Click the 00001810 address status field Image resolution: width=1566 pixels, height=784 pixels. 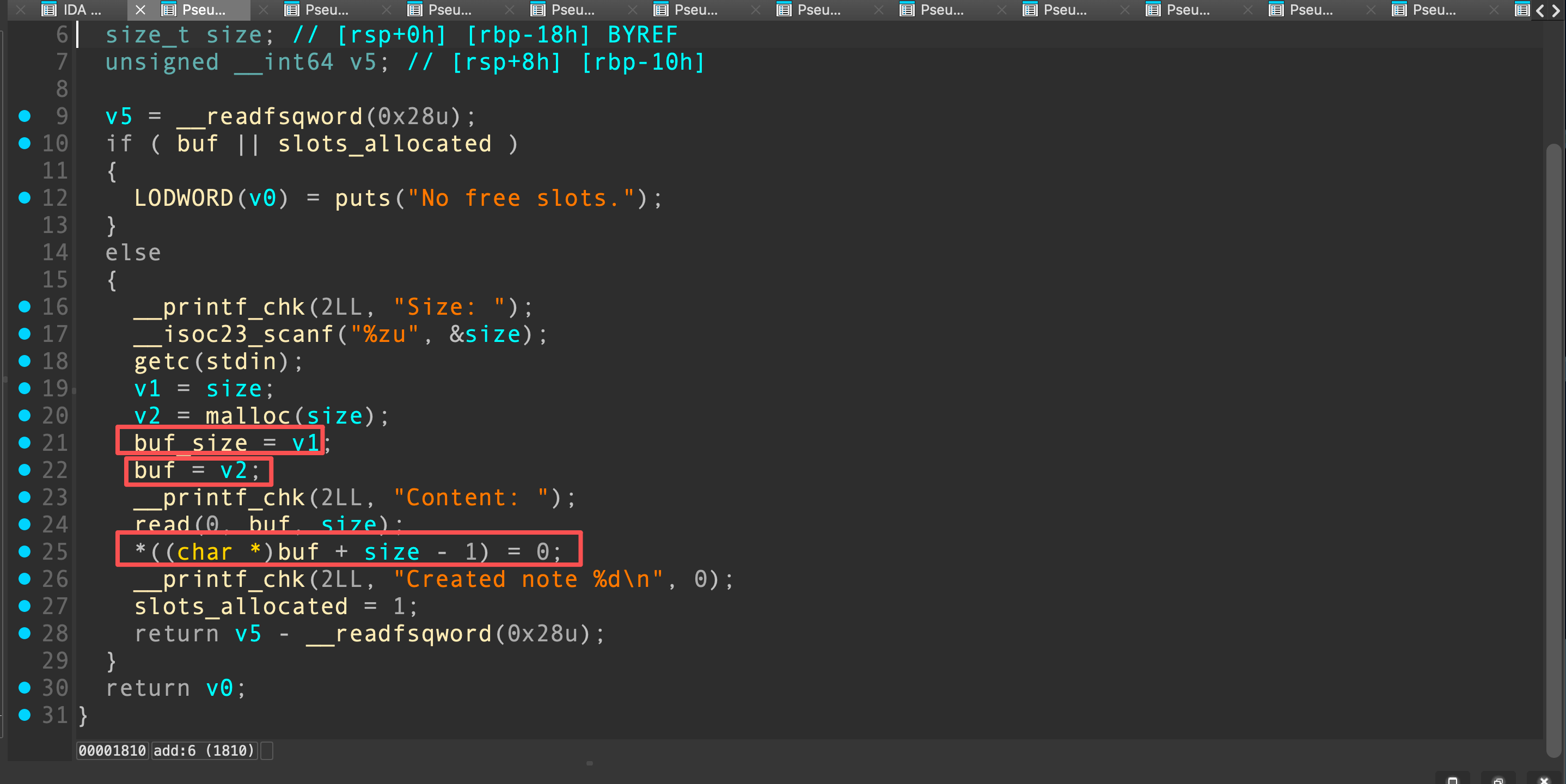[113, 751]
